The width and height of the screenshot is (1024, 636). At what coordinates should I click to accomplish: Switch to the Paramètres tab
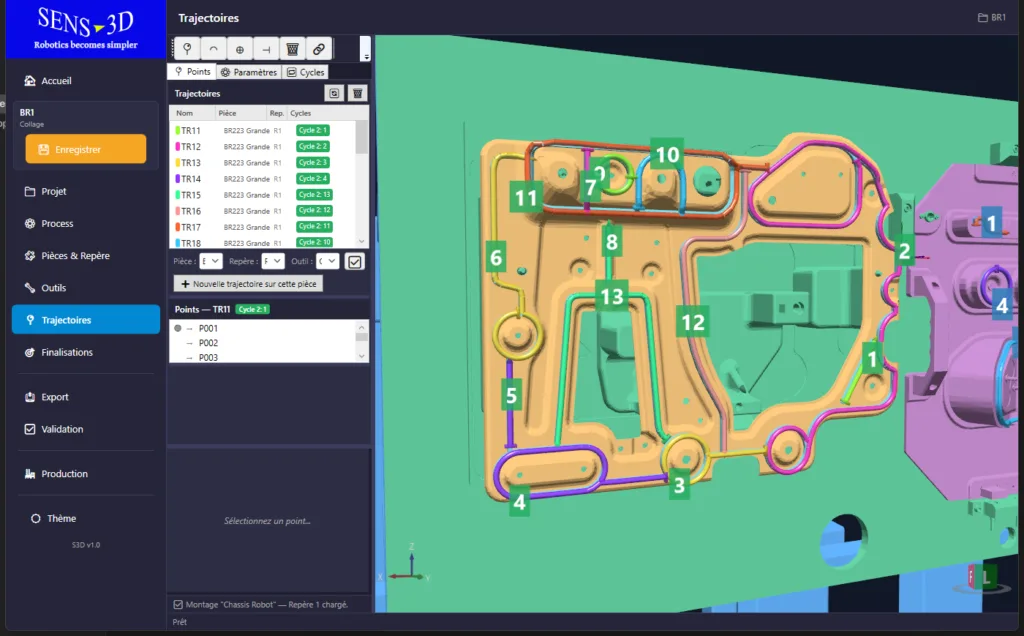click(x=249, y=72)
